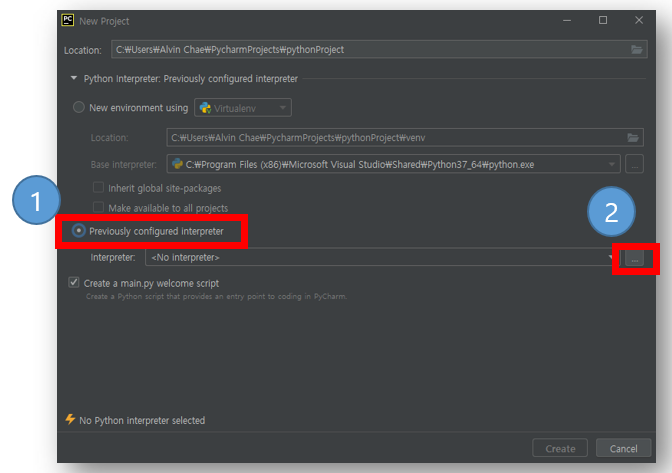Image resolution: width=672 pixels, height=473 pixels.
Task: Click No Python interpreter selected message
Action: pyautogui.click(x=142, y=420)
